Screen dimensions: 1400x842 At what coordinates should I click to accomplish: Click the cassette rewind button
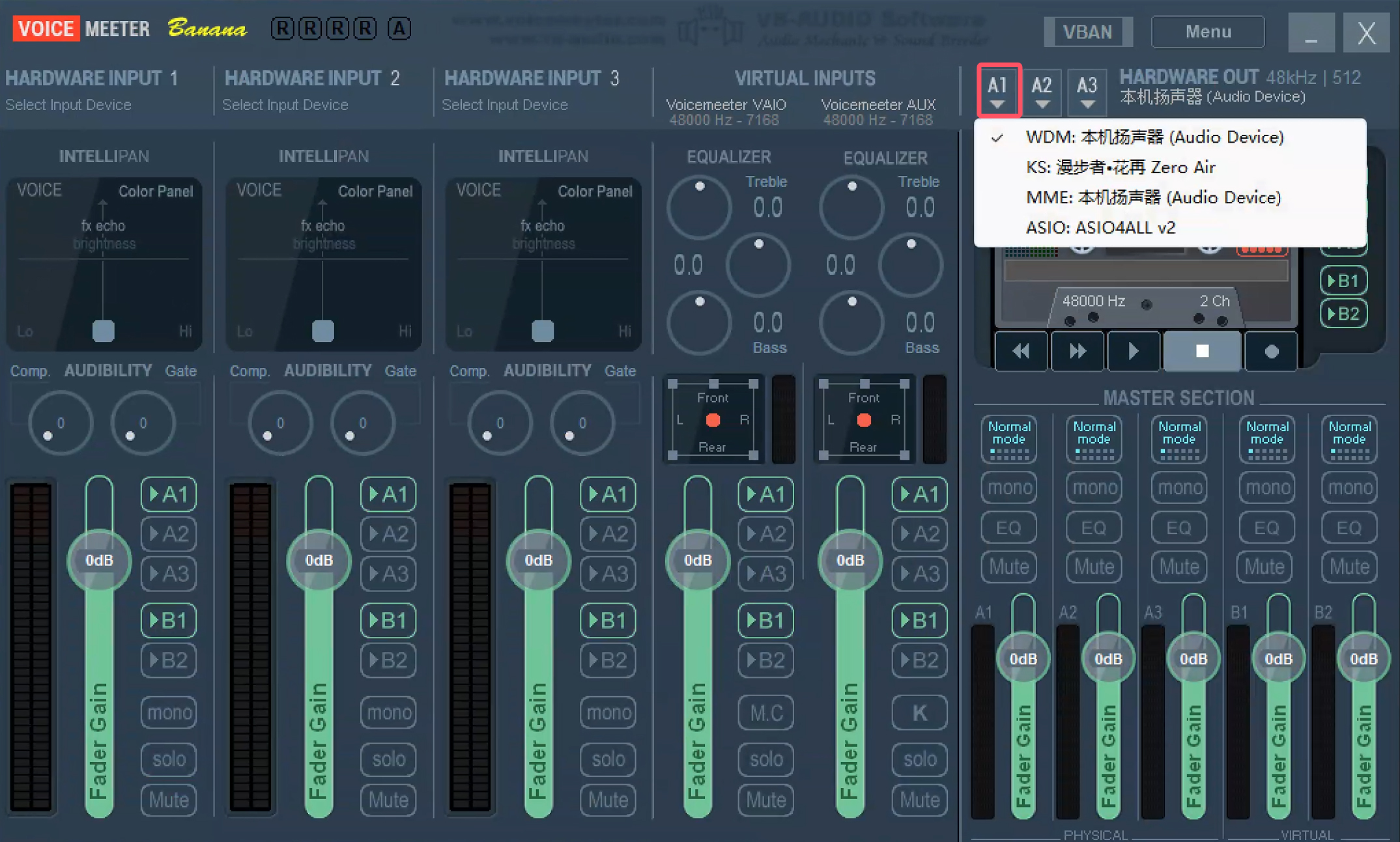click(x=1021, y=351)
